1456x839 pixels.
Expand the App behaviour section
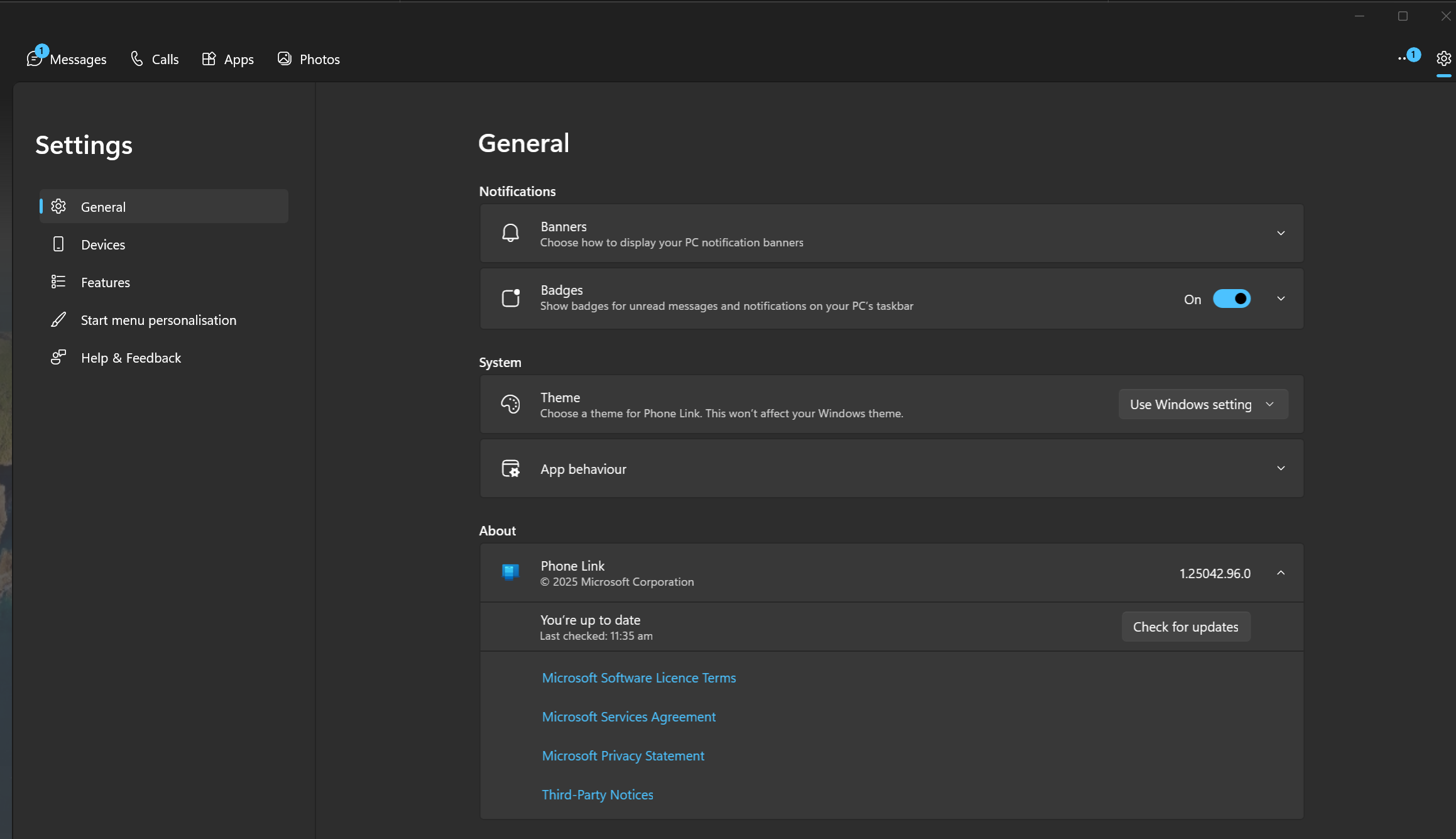tap(1281, 468)
